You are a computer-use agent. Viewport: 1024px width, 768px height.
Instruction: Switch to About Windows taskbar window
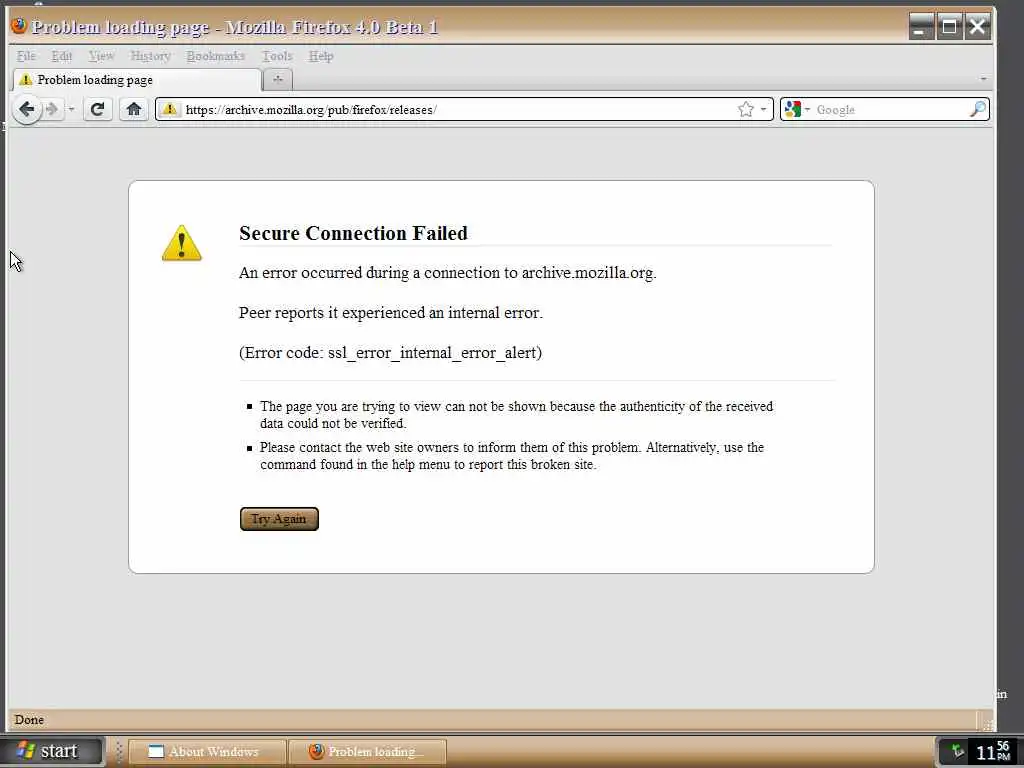208,752
